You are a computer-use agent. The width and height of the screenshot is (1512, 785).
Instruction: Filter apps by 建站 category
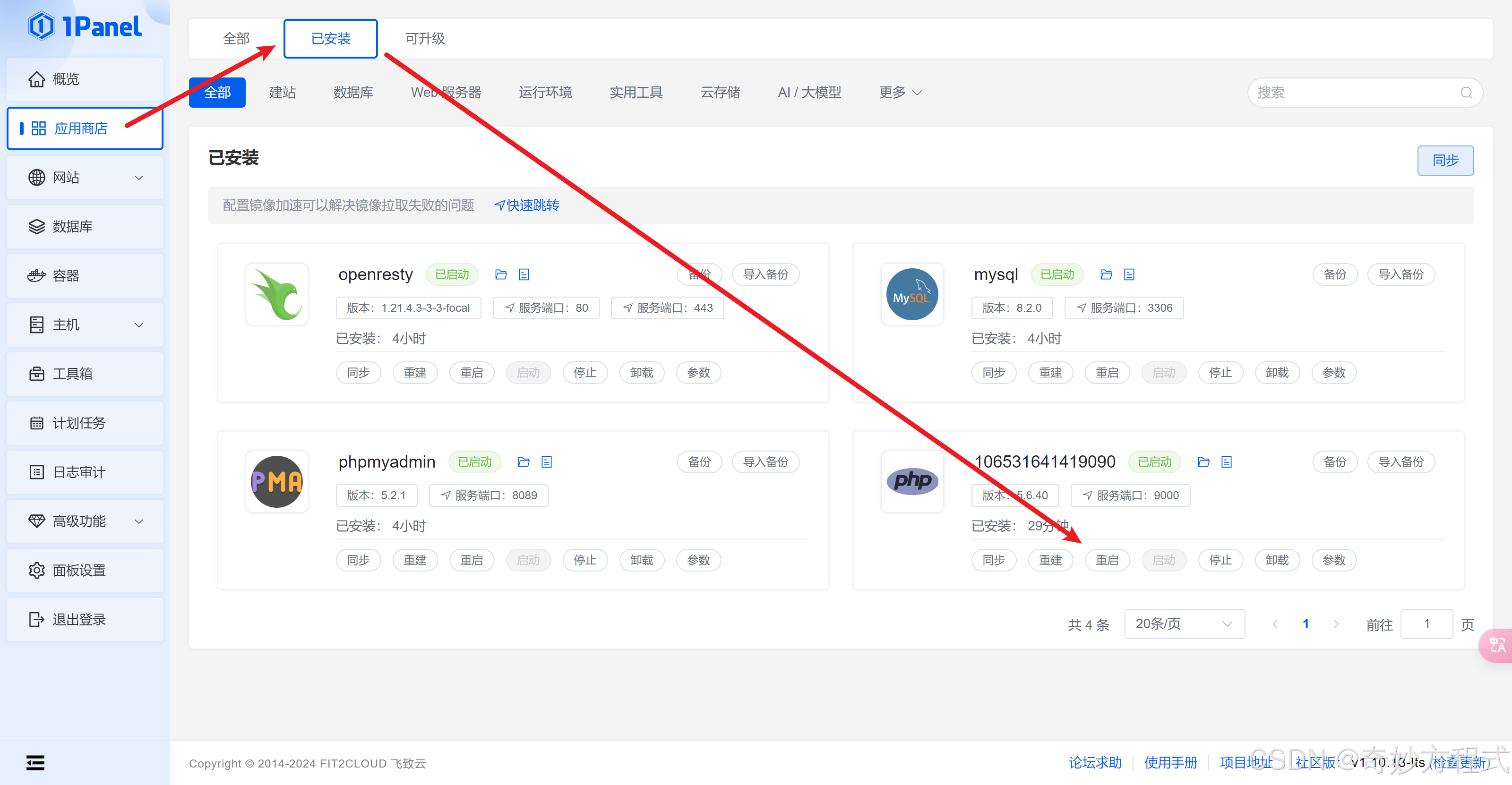283,93
